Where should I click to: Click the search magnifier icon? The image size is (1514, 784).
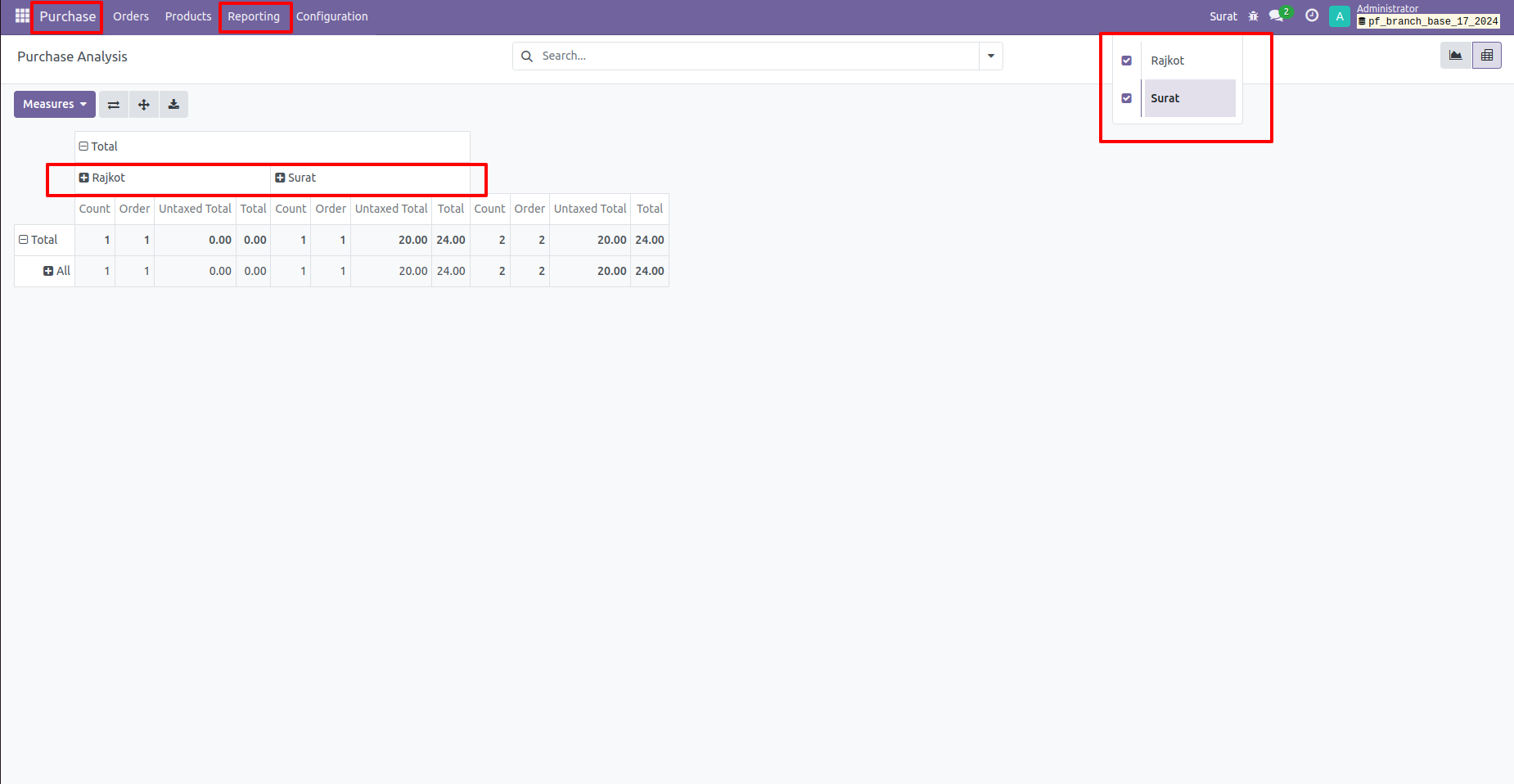tap(526, 56)
